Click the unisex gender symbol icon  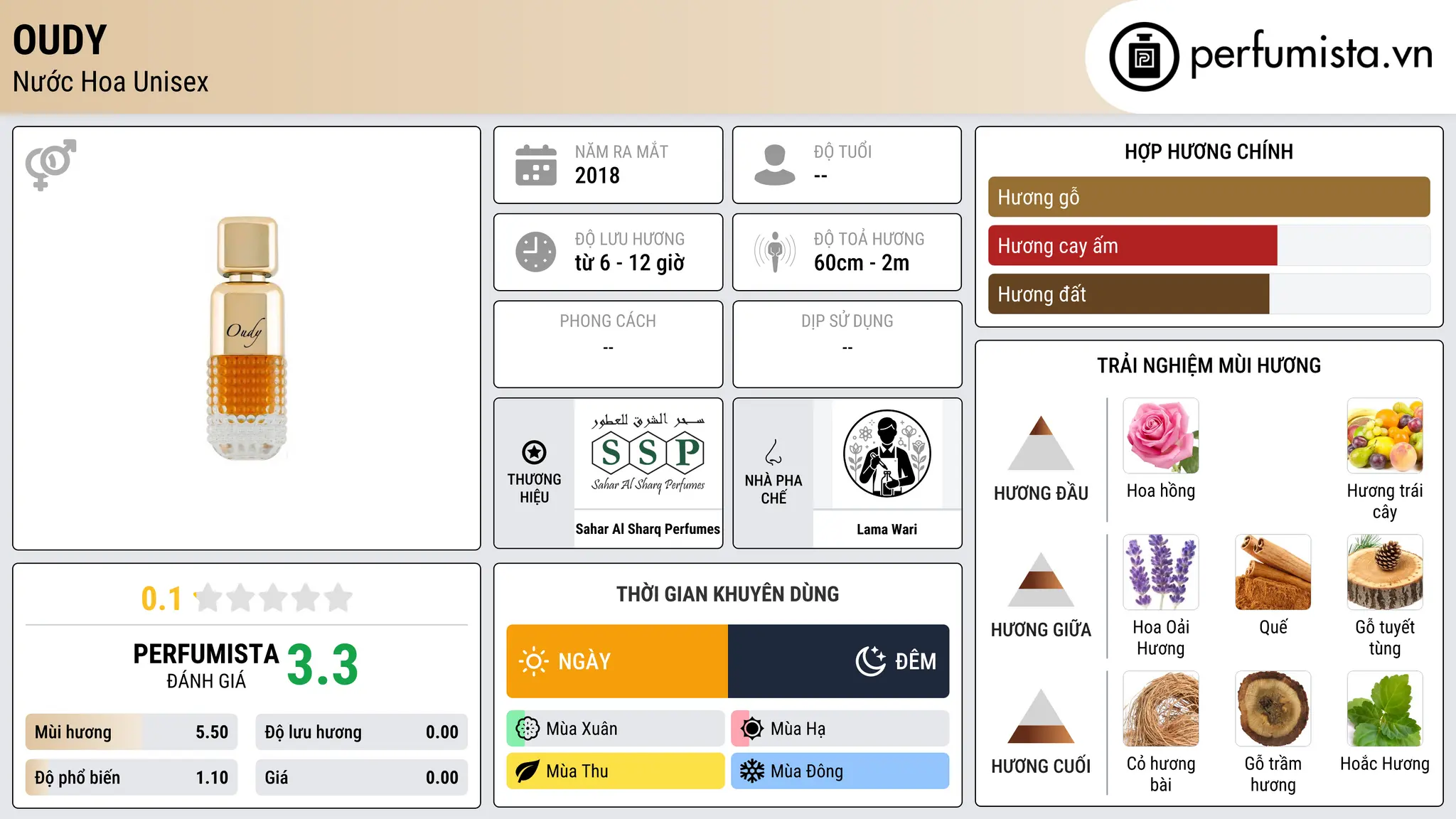[x=50, y=164]
